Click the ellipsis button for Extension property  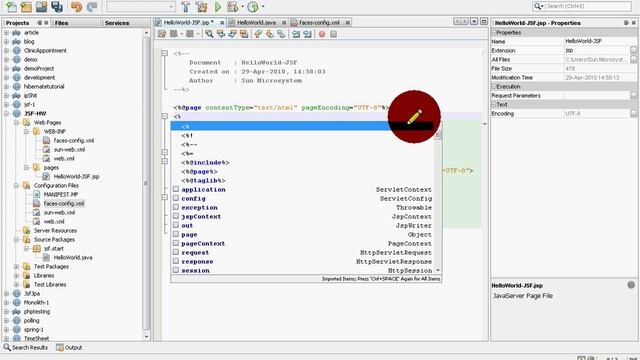coord(633,50)
